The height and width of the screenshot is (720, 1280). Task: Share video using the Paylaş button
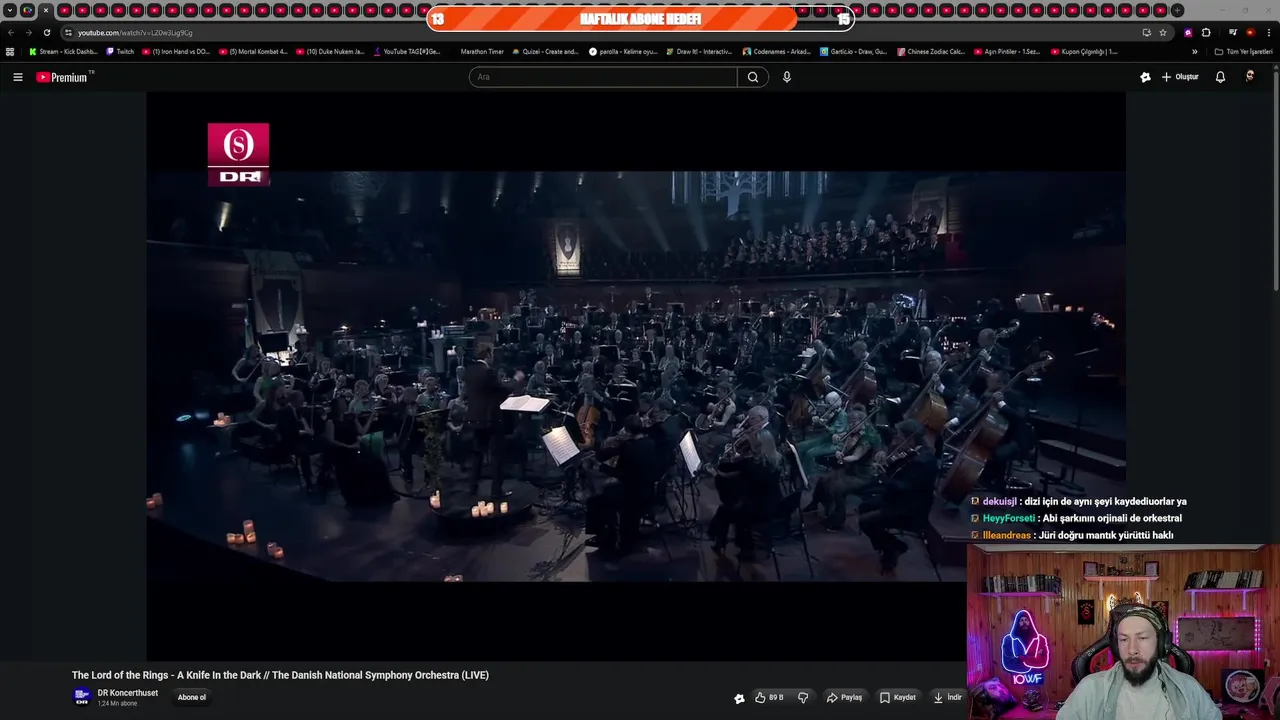[x=844, y=698]
